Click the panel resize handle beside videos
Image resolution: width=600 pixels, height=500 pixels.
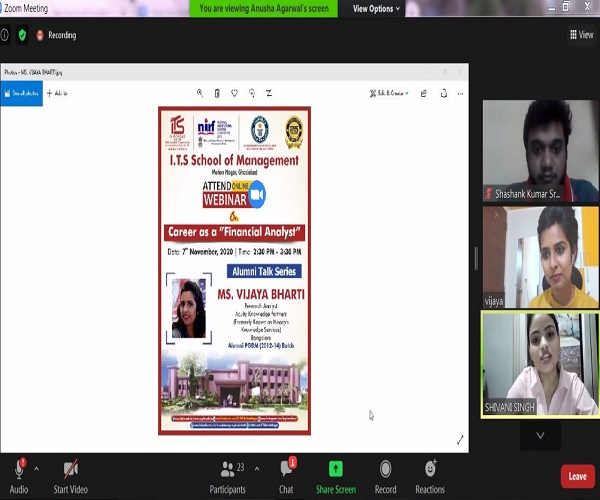pos(476,258)
